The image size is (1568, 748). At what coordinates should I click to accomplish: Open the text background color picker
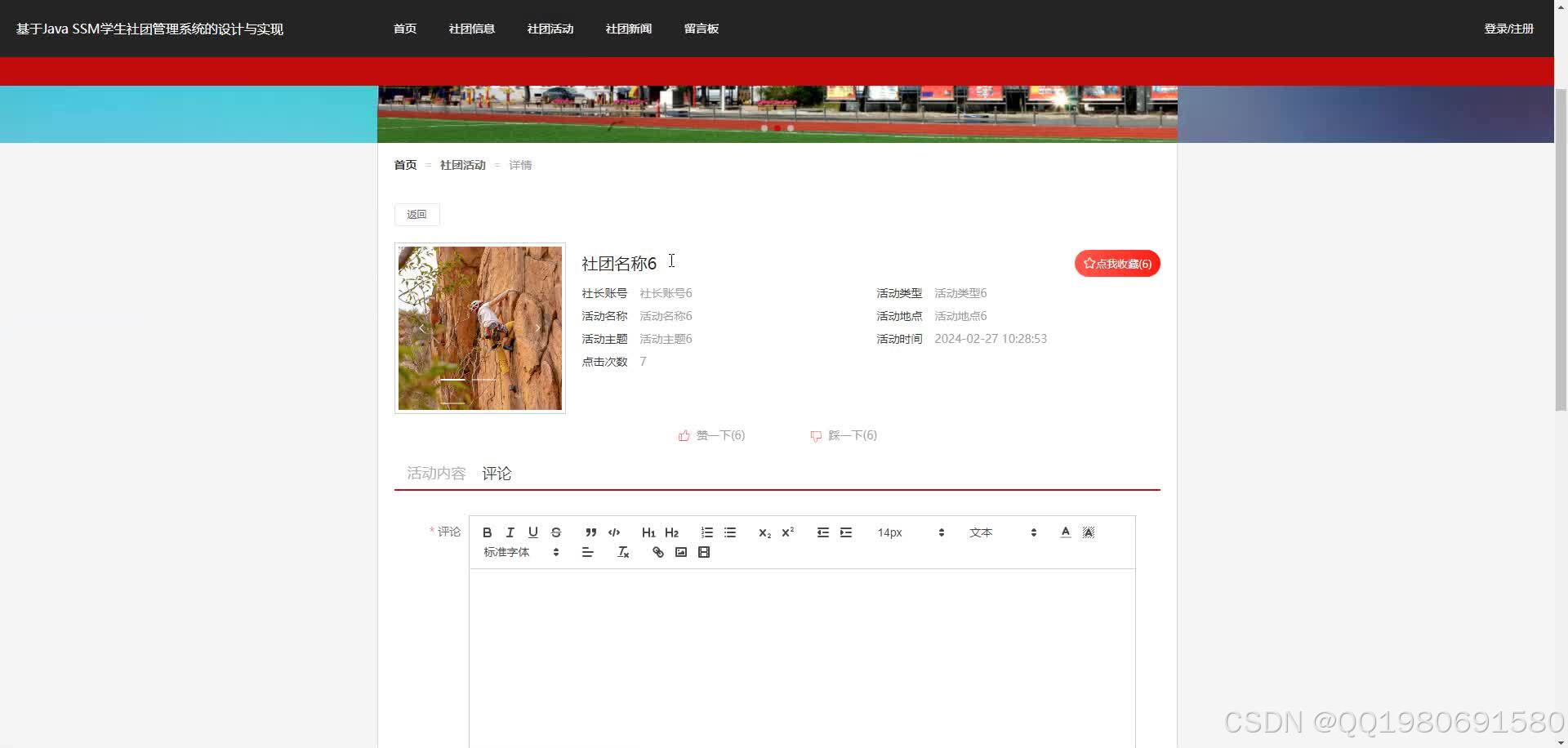[x=1088, y=532]
